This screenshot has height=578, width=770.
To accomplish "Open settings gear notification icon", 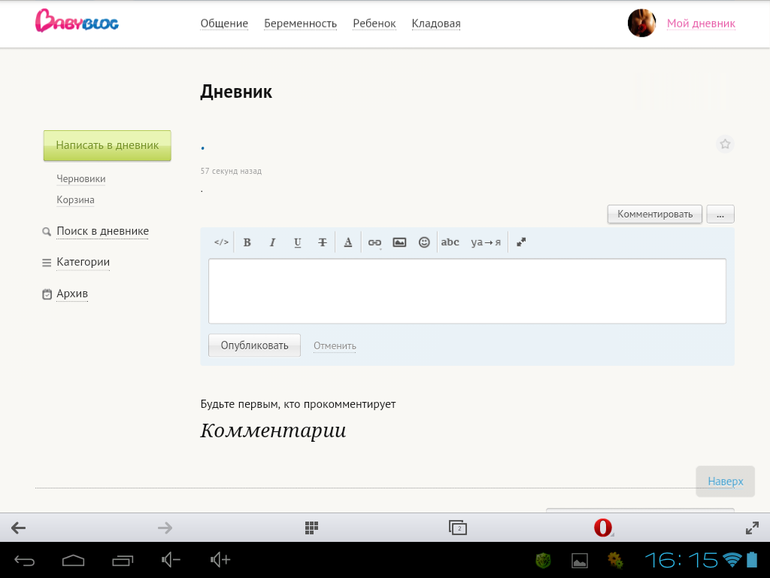I will tap(615, 560).
